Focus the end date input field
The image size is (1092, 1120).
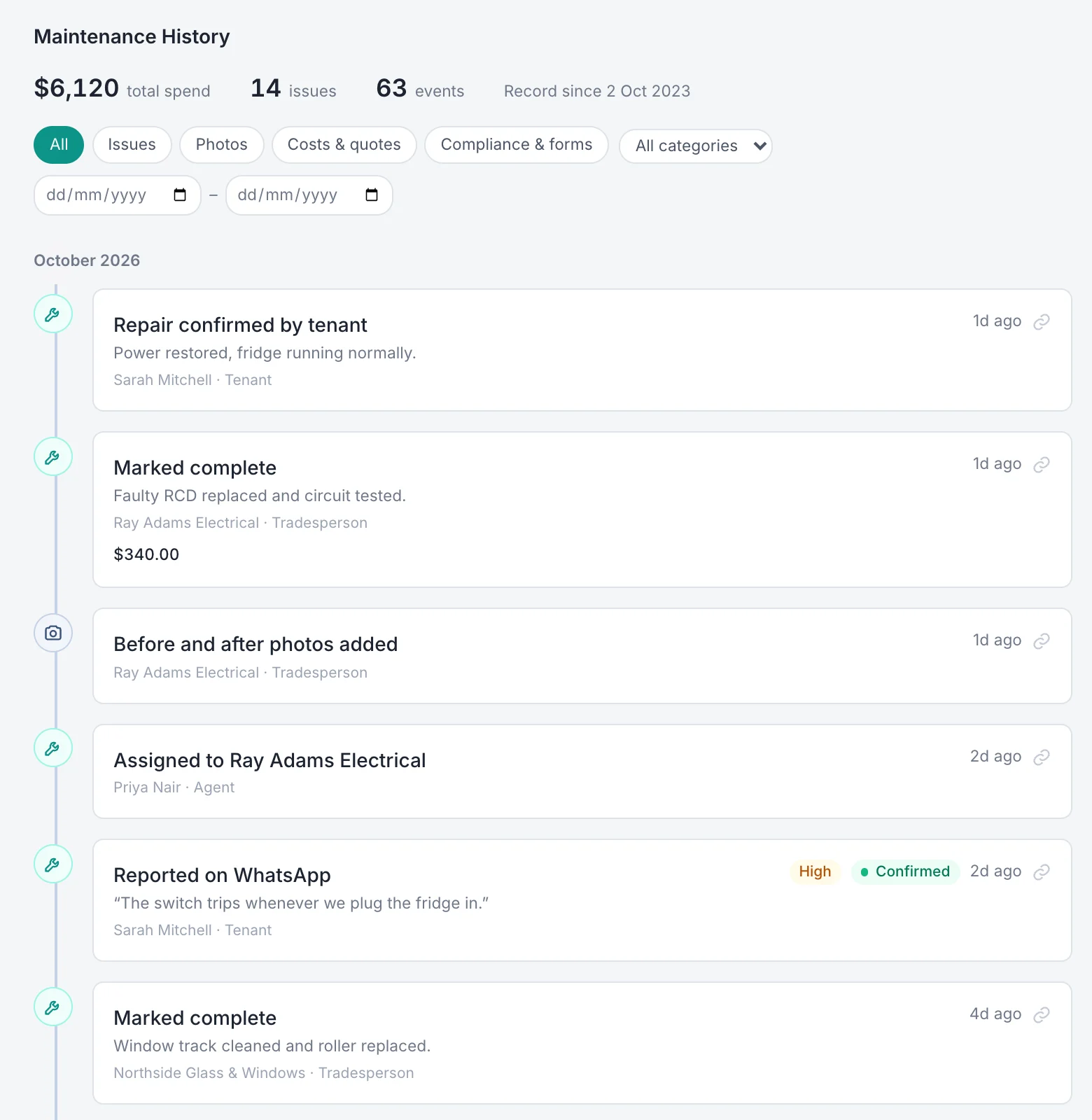pos(309,195)
